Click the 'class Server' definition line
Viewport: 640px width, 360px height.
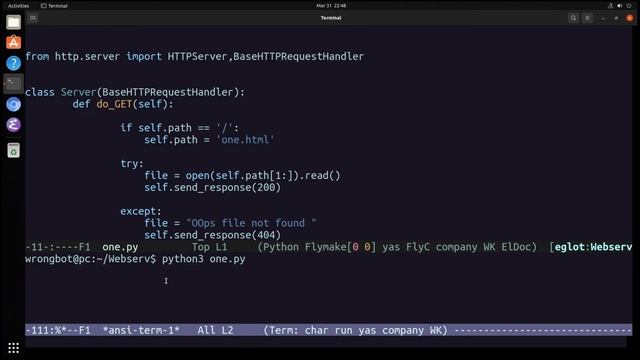135,92
